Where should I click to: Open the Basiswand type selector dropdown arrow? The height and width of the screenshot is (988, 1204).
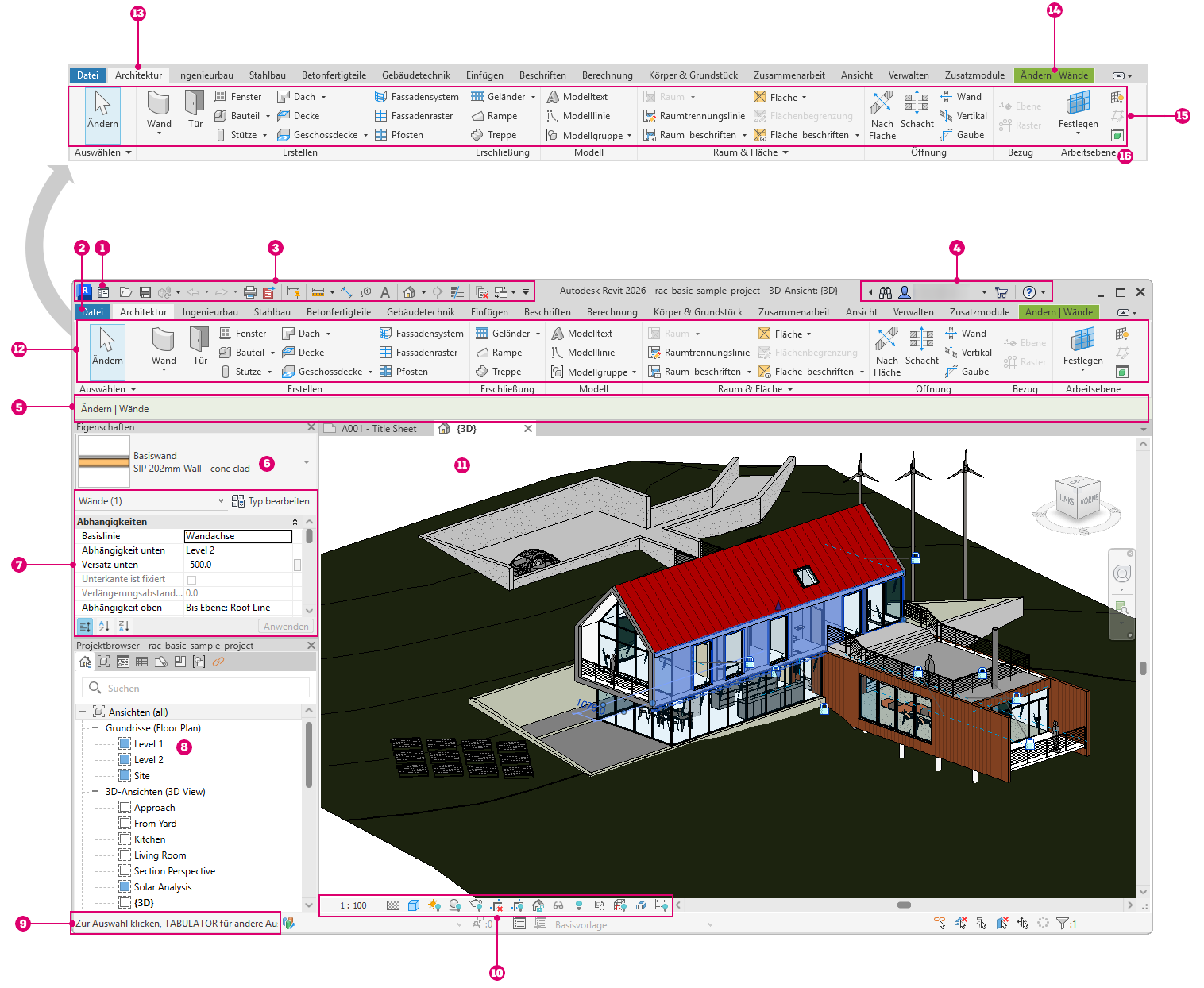pyautogui.click(x=307, y=462)
